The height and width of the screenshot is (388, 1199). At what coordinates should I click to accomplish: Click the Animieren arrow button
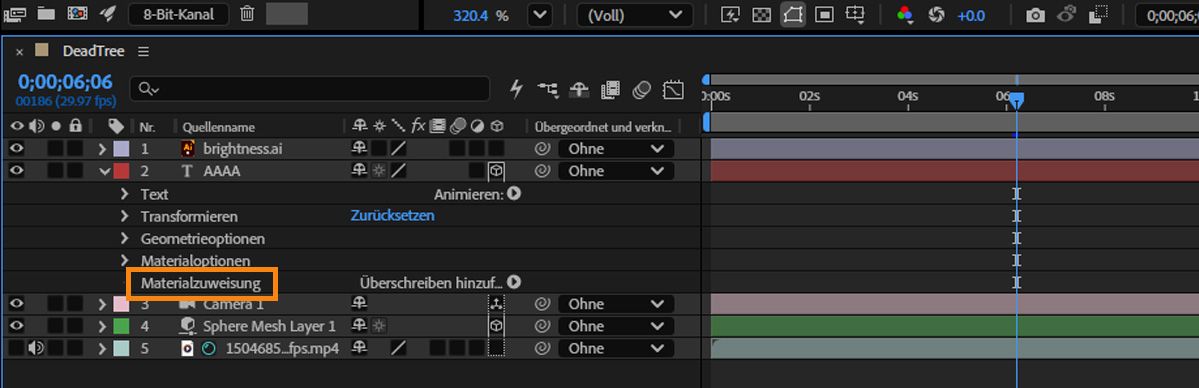click(x=514, y=194)
